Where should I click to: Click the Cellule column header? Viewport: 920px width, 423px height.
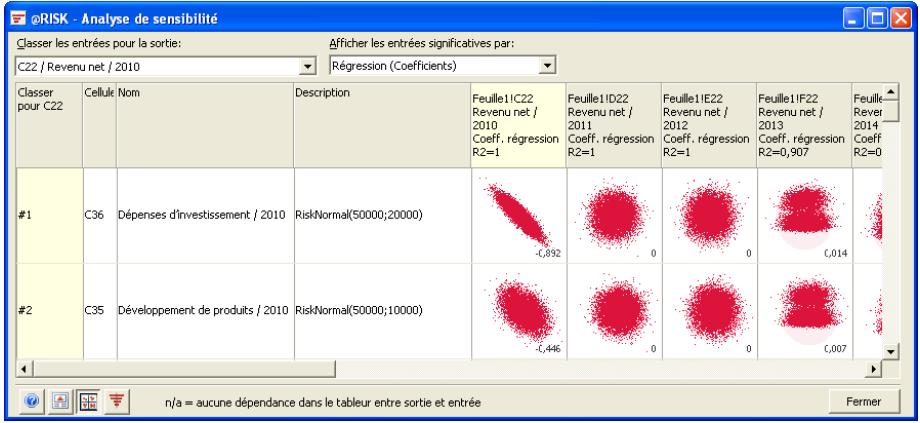point(100,125)
